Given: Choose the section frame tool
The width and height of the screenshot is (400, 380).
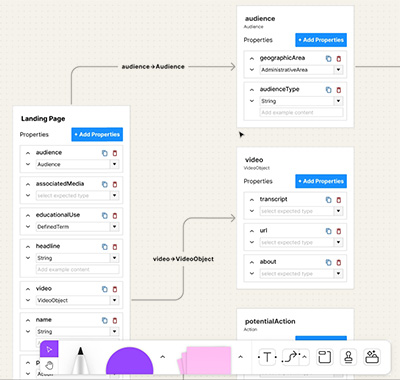Looking at the screenshot, I should (324, 357).
